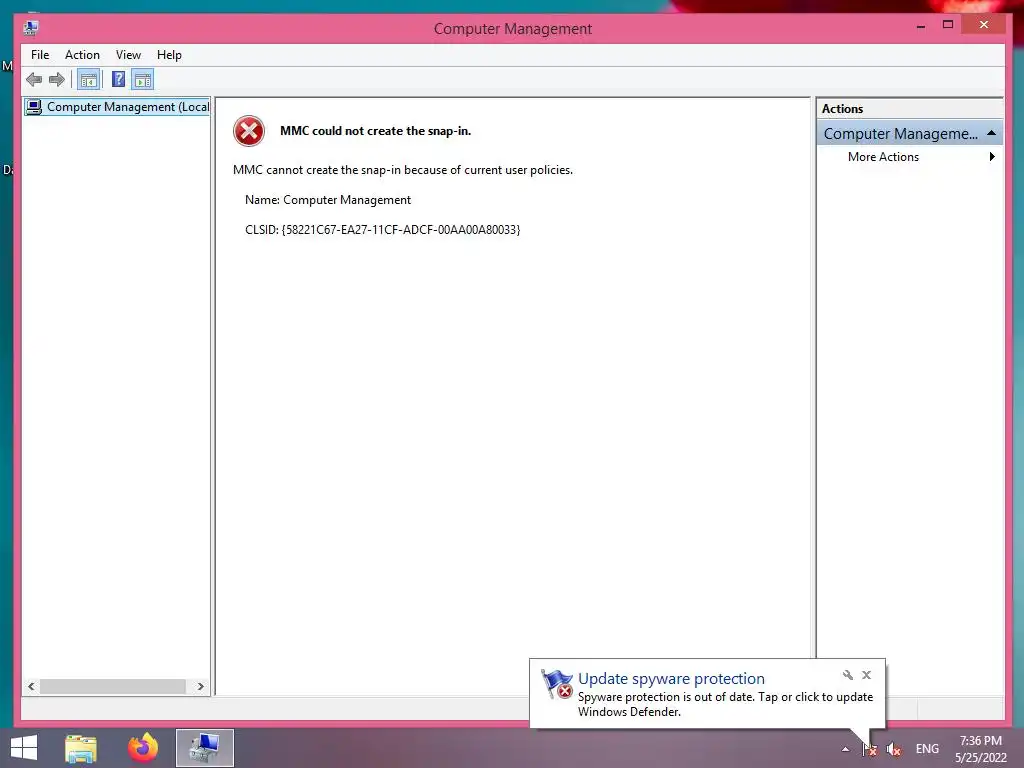Click left arrow of tree horizontal scrollbar
The height and width of the screenshot is (768, 1024).
tap(31, 686)
